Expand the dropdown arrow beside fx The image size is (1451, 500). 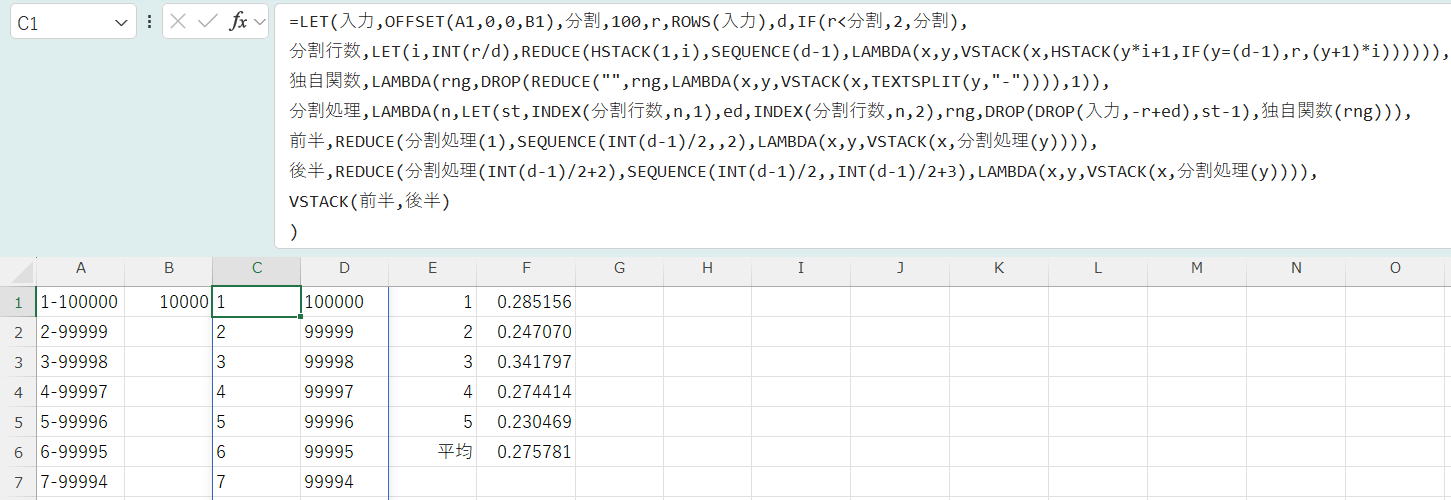point(260,22)
